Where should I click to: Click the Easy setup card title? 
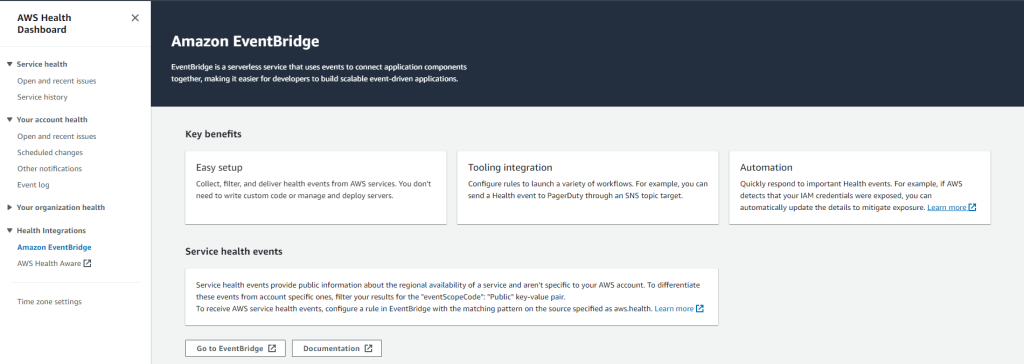219,168
